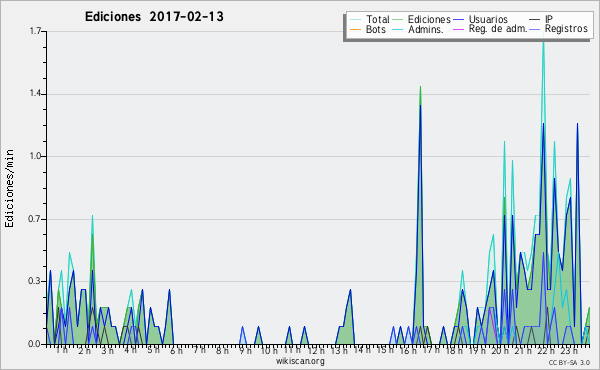This screenshot has width=600, height=370.
Task: Click the Bots orange legend line
Action: click(355, 29)
